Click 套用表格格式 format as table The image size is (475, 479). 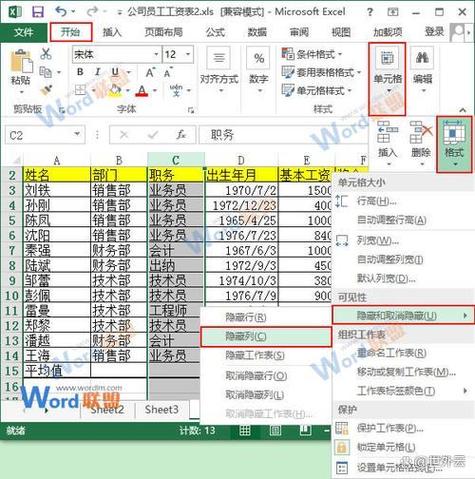pyautogui.click(x=321, y=72)
